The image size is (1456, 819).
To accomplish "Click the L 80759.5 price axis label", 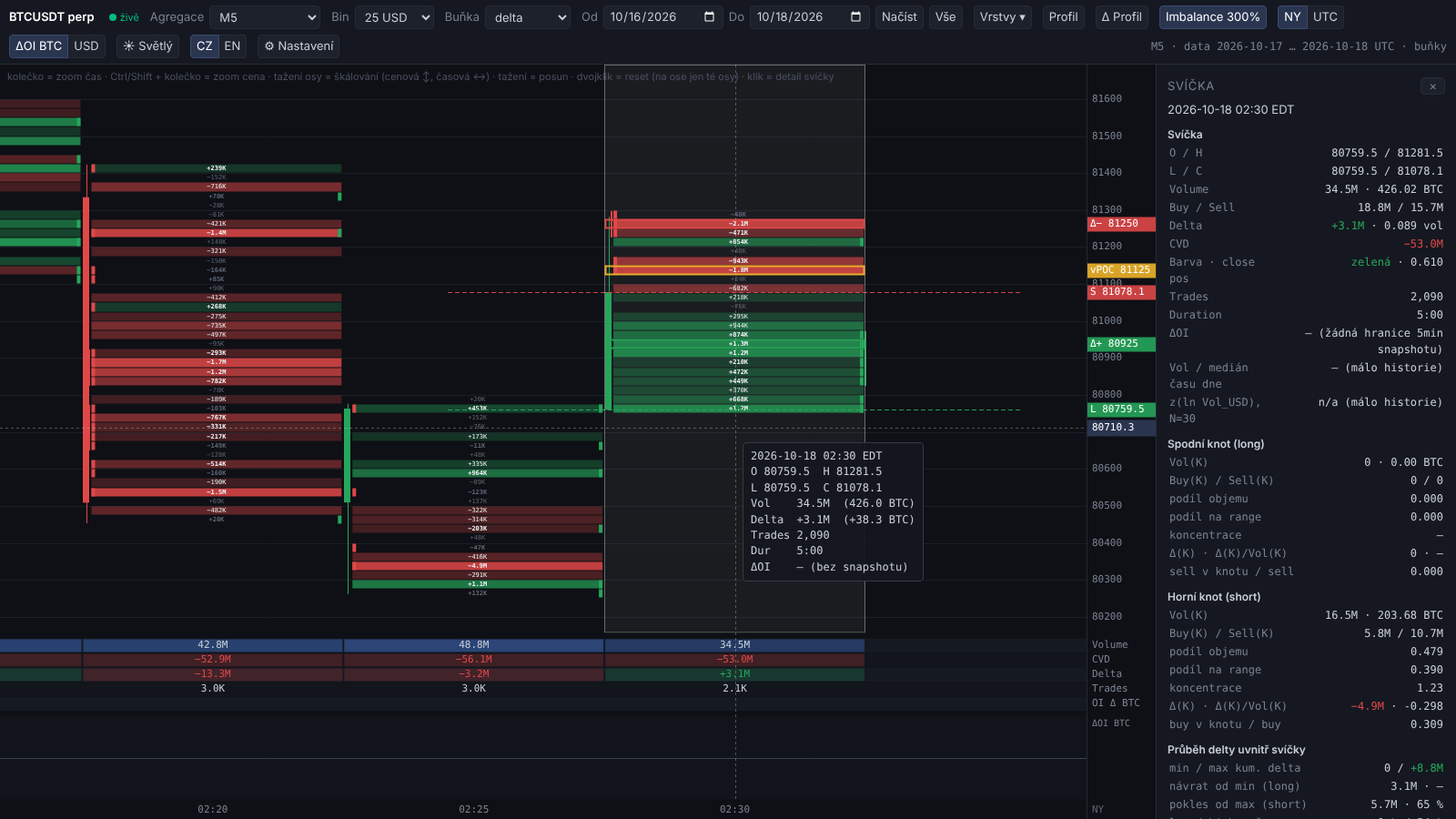I will click(x=1121, y=409).
